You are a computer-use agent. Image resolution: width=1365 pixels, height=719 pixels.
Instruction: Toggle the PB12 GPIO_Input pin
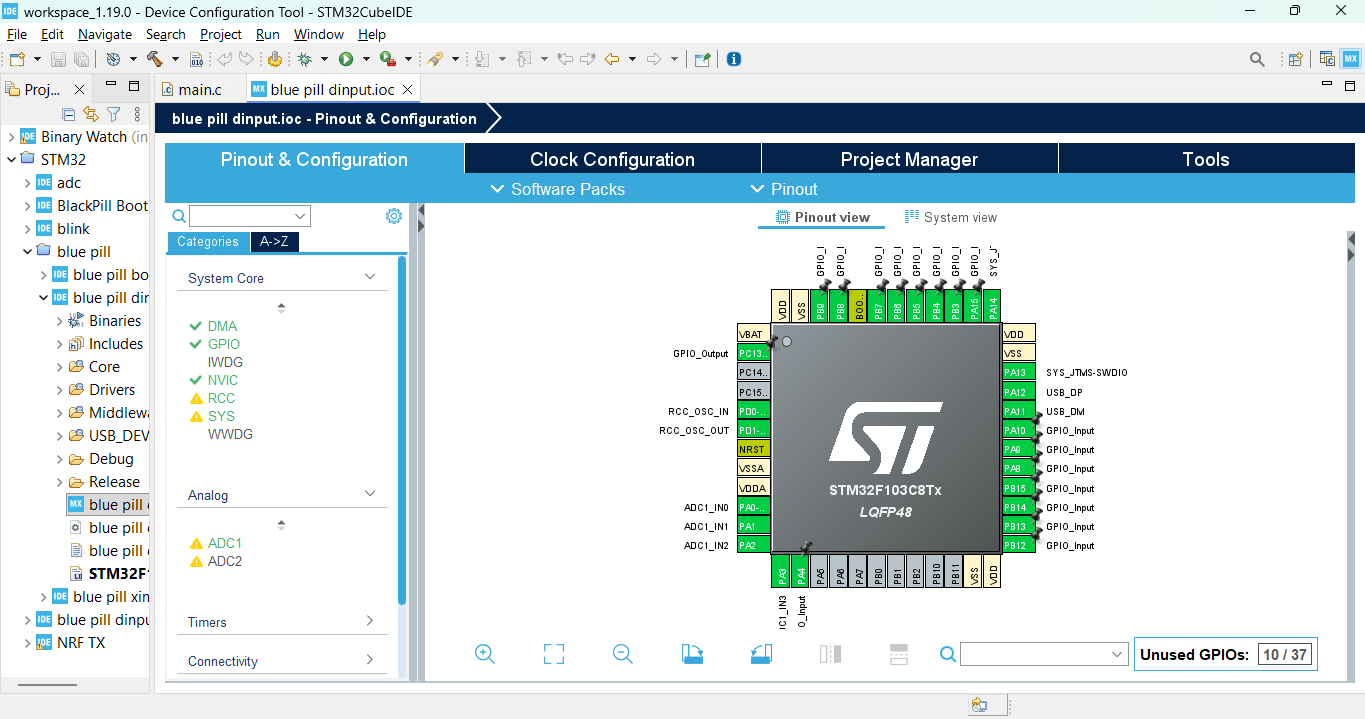point(1017,545)
